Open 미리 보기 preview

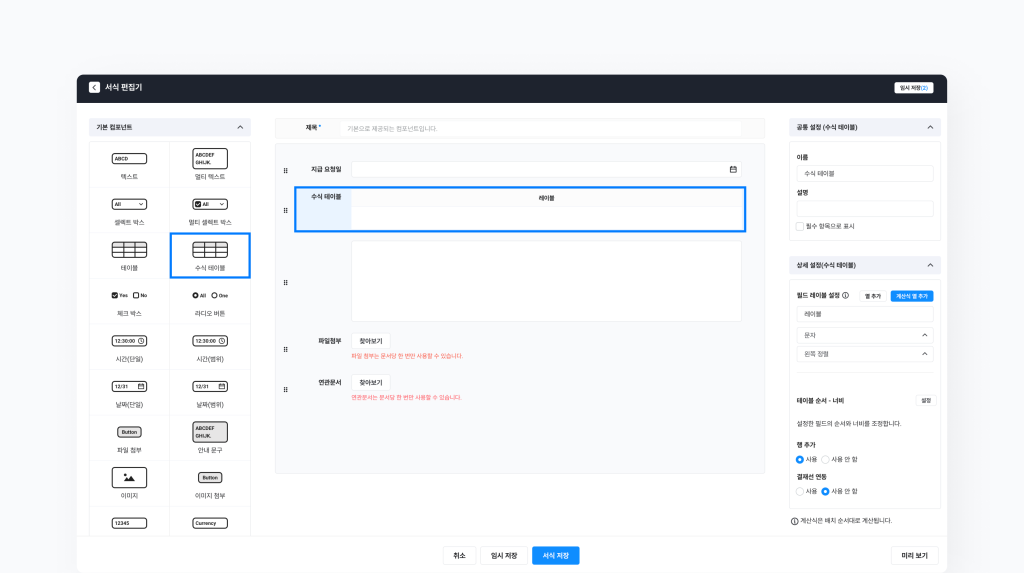[x=914, y=556]
